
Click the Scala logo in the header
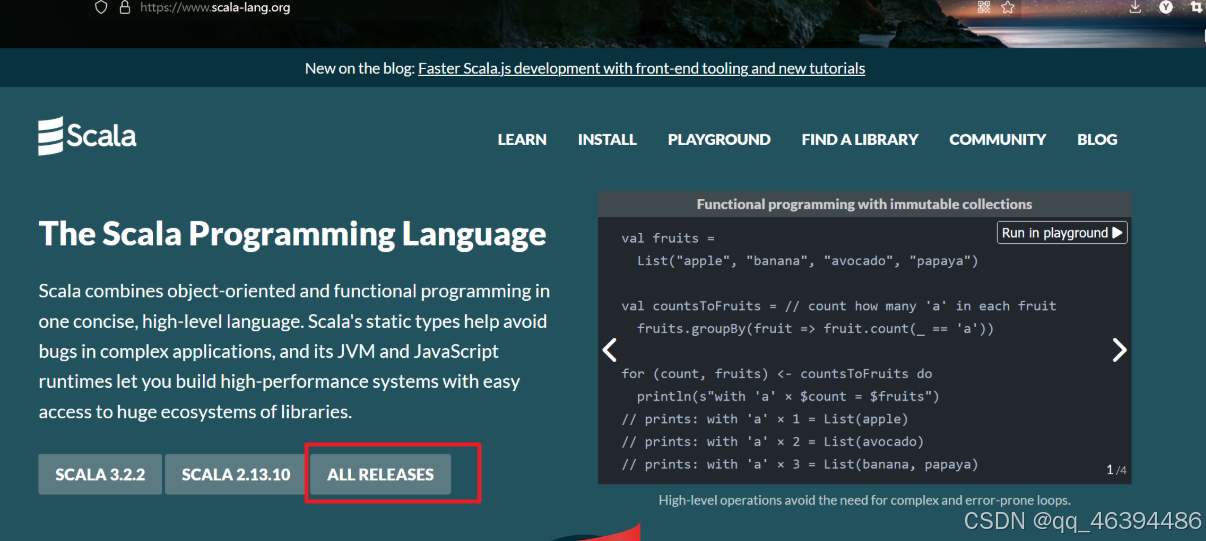coord(87,137)
